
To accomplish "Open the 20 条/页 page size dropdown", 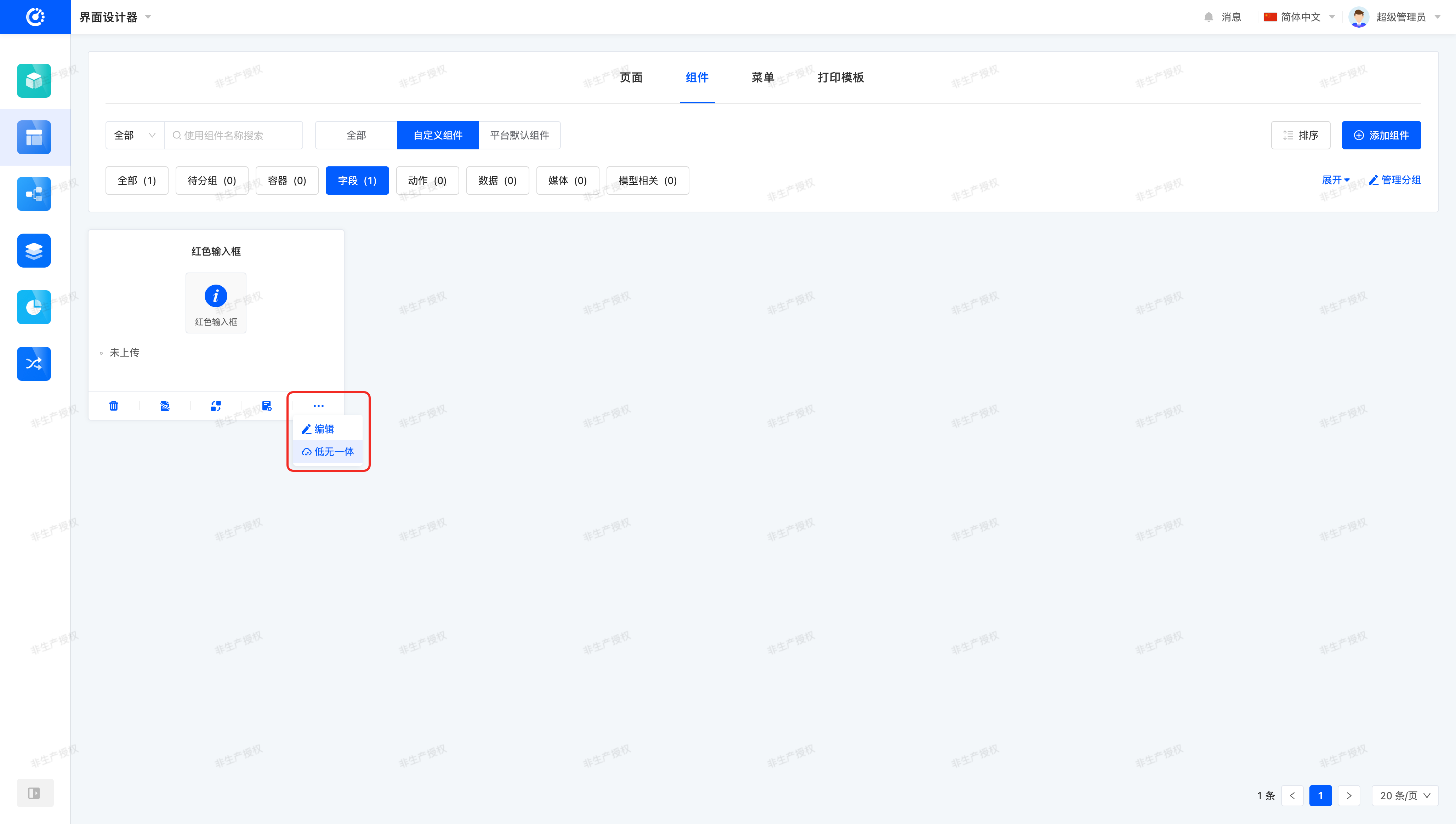I will pos(1405,795).
